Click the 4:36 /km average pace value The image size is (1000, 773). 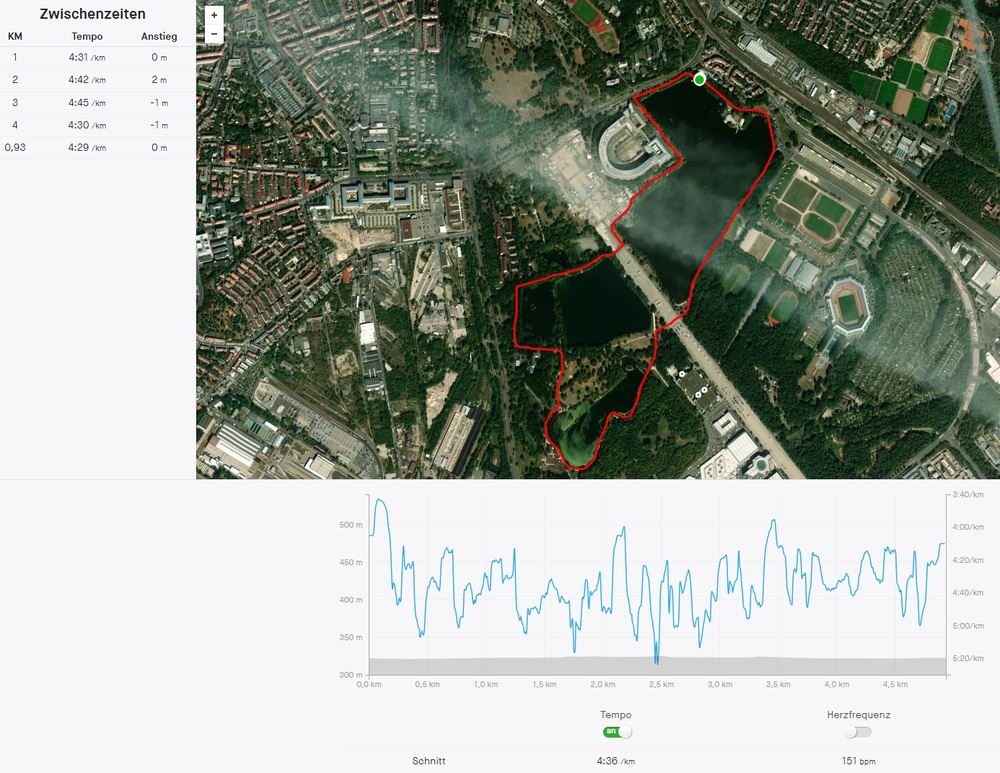pyautogui.click(x=616, y=761)
